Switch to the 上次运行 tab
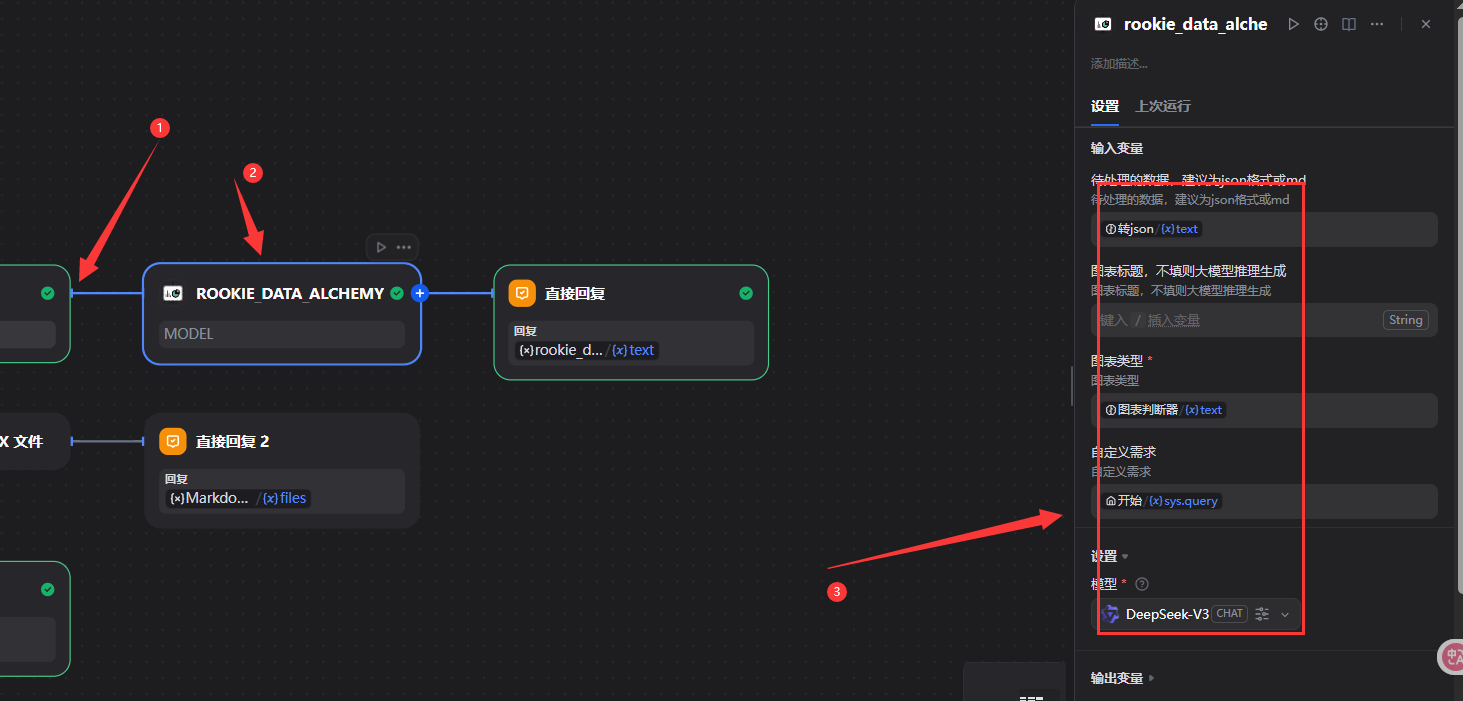This screenshot has width=1463, height=701. (x=1162, y=106)
